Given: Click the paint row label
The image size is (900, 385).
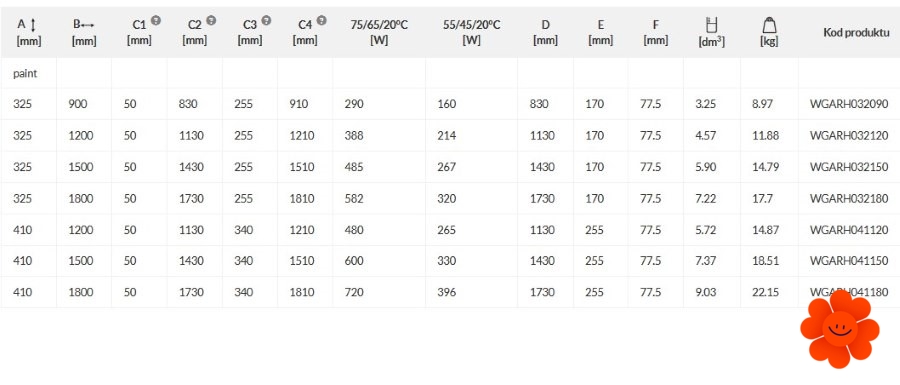Looking at the screenshot, I should [x=25, y=73].
